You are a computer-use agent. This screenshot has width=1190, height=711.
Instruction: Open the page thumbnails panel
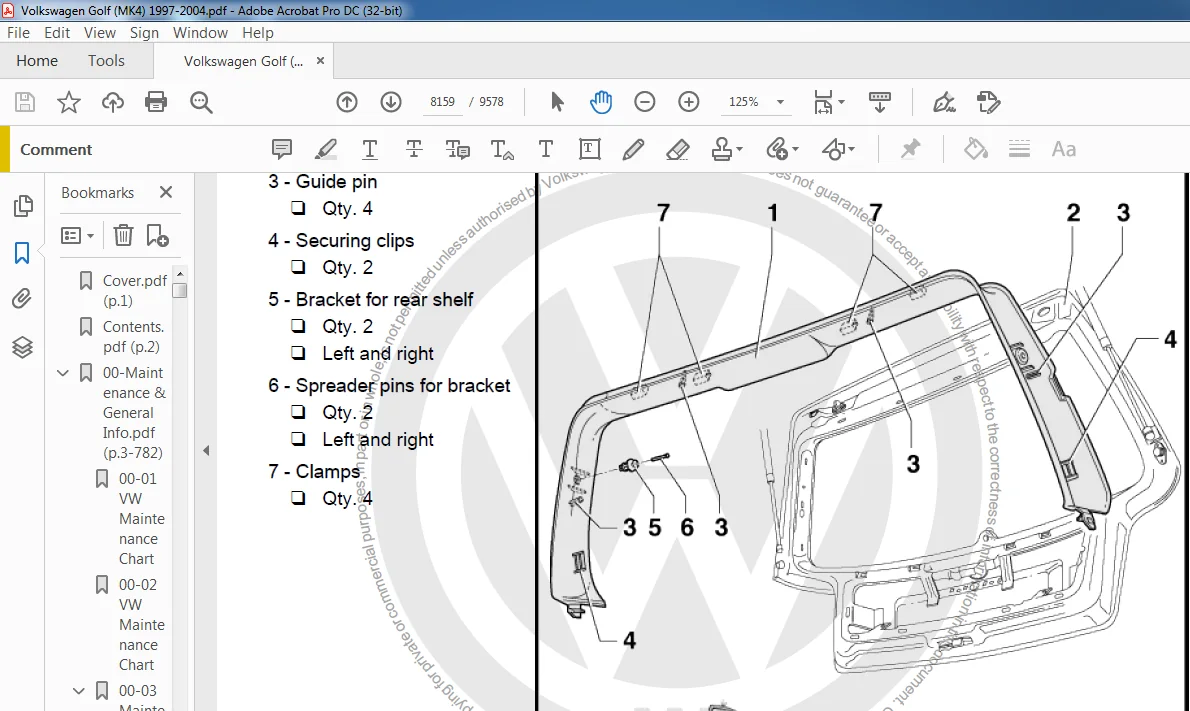tap(23, 206)
